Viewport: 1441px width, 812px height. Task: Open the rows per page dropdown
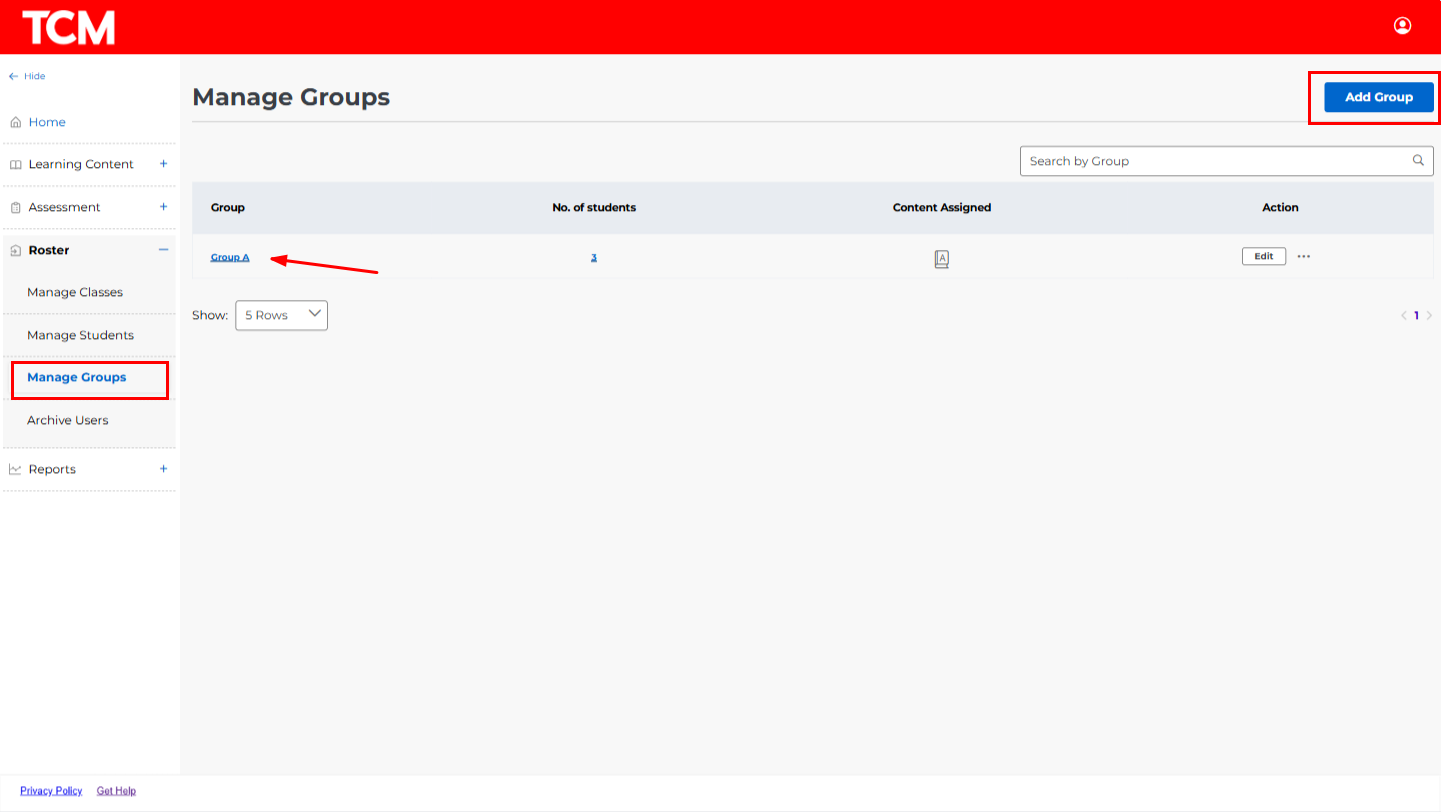(281, 315)
